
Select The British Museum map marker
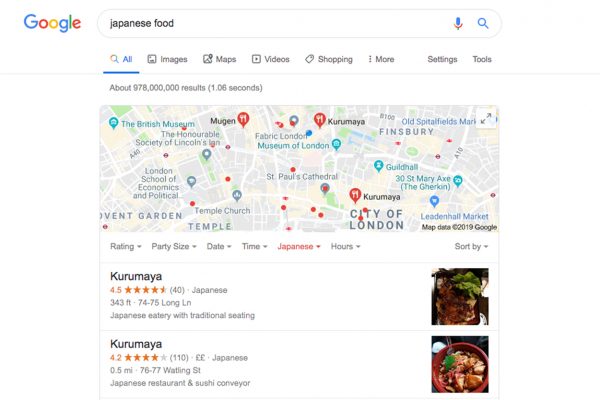click(113, 123)
